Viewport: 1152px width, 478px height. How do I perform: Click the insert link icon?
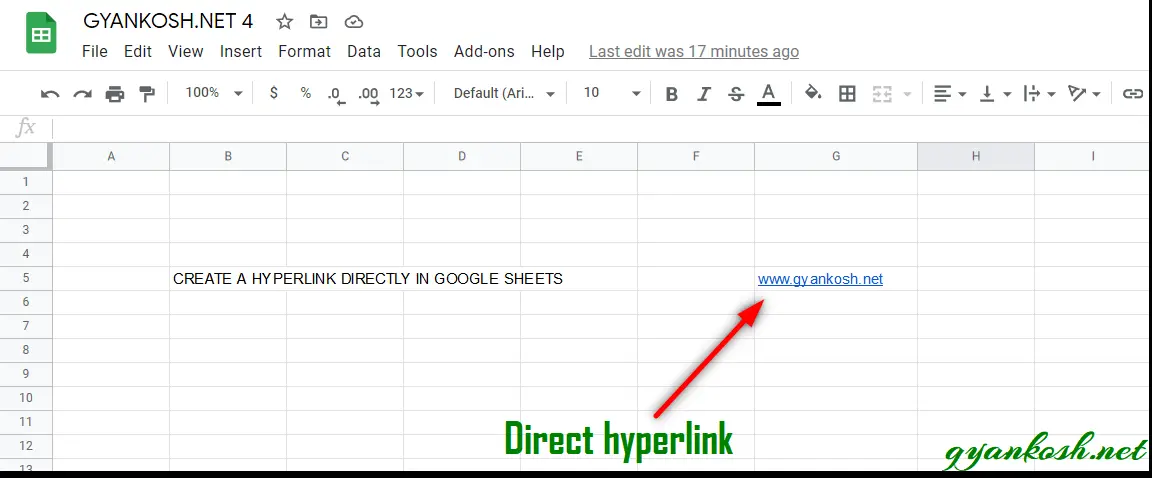[1134, 94]
